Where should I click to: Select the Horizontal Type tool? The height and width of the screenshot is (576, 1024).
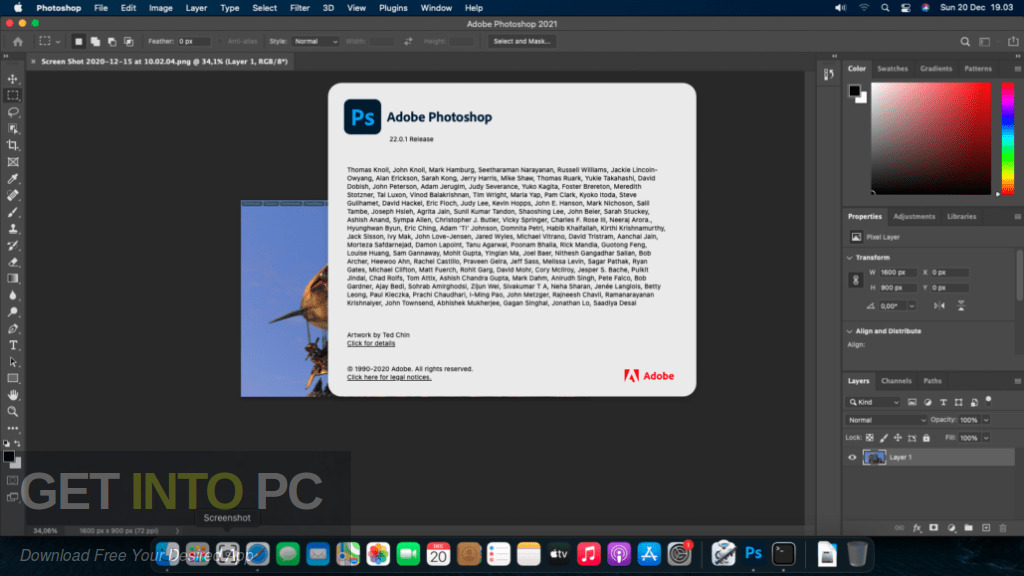13,345
